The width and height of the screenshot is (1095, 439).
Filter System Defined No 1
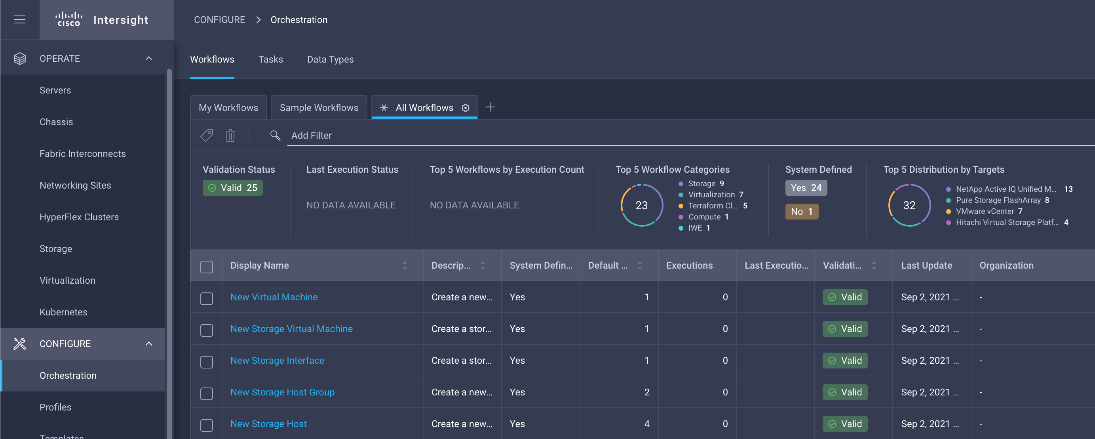tap(802, 211)
